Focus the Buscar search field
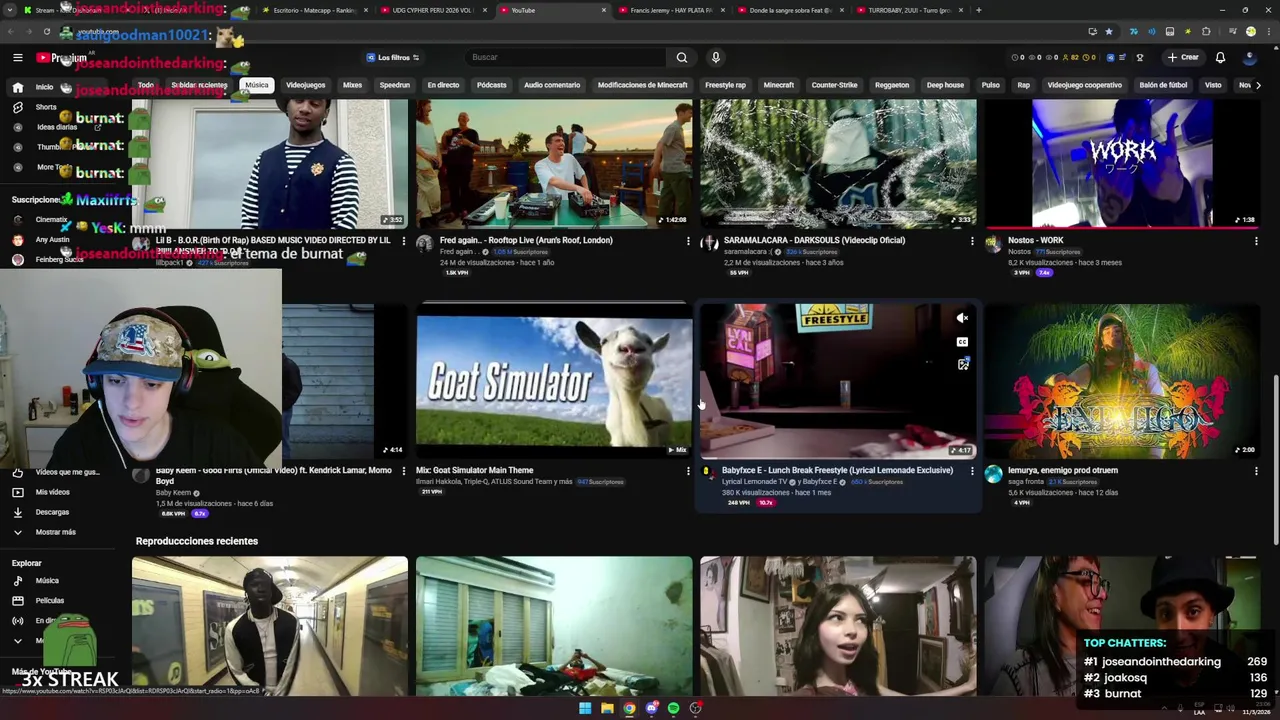 click(565, 57)
